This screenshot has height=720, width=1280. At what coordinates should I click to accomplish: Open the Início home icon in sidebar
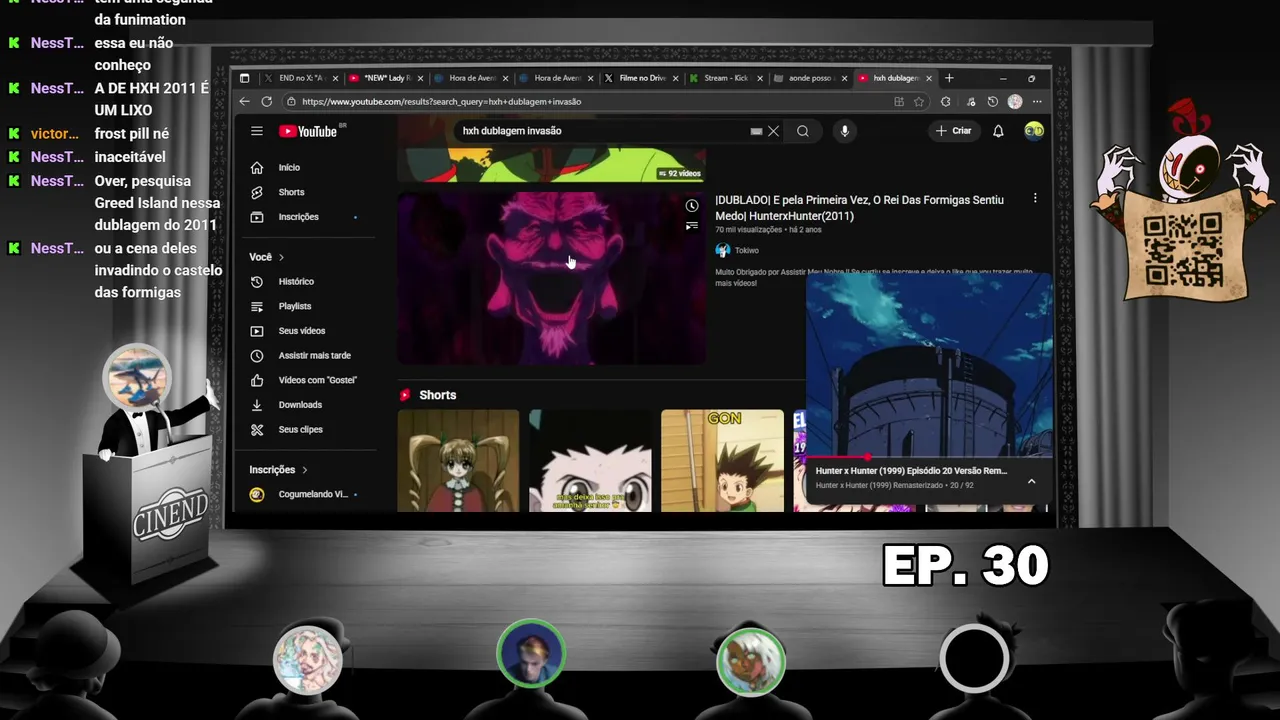click(x=257, y=167)
